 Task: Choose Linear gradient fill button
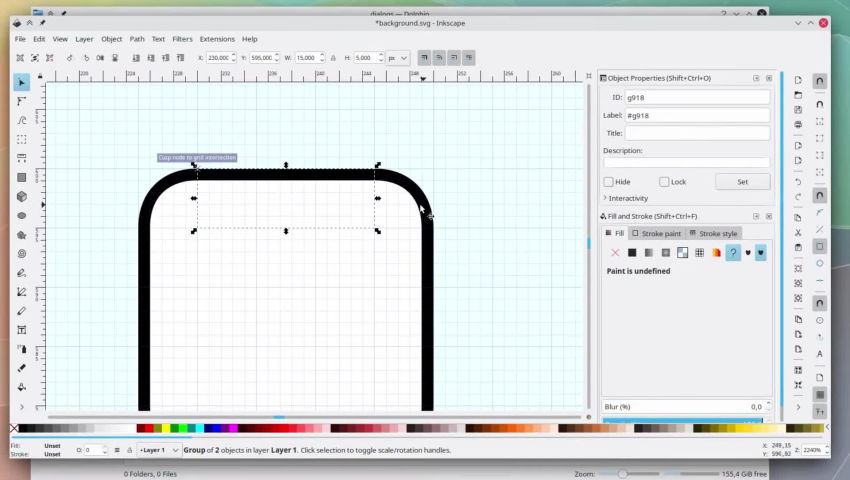coord(649,253)
